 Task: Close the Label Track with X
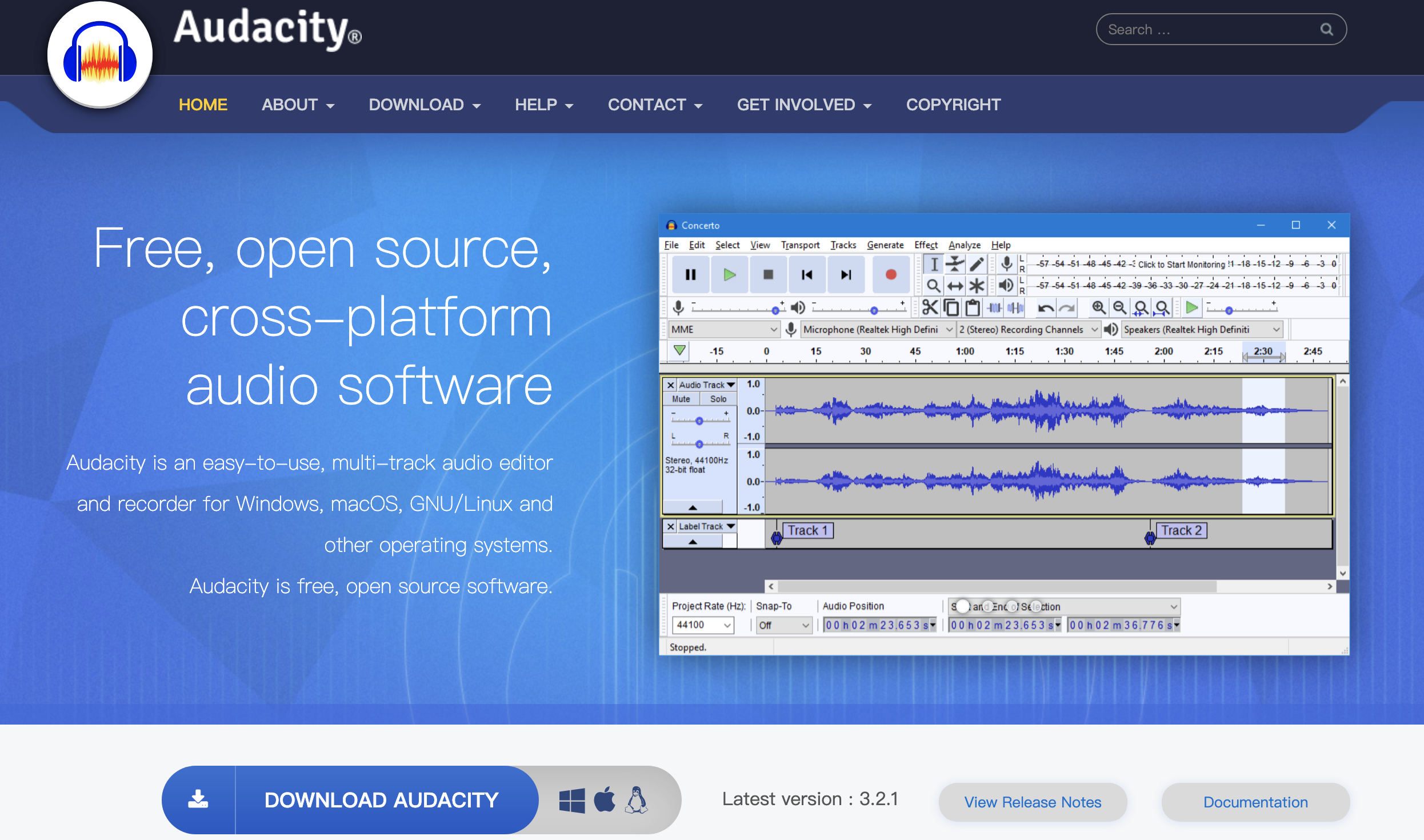click(x=671, y=526)
